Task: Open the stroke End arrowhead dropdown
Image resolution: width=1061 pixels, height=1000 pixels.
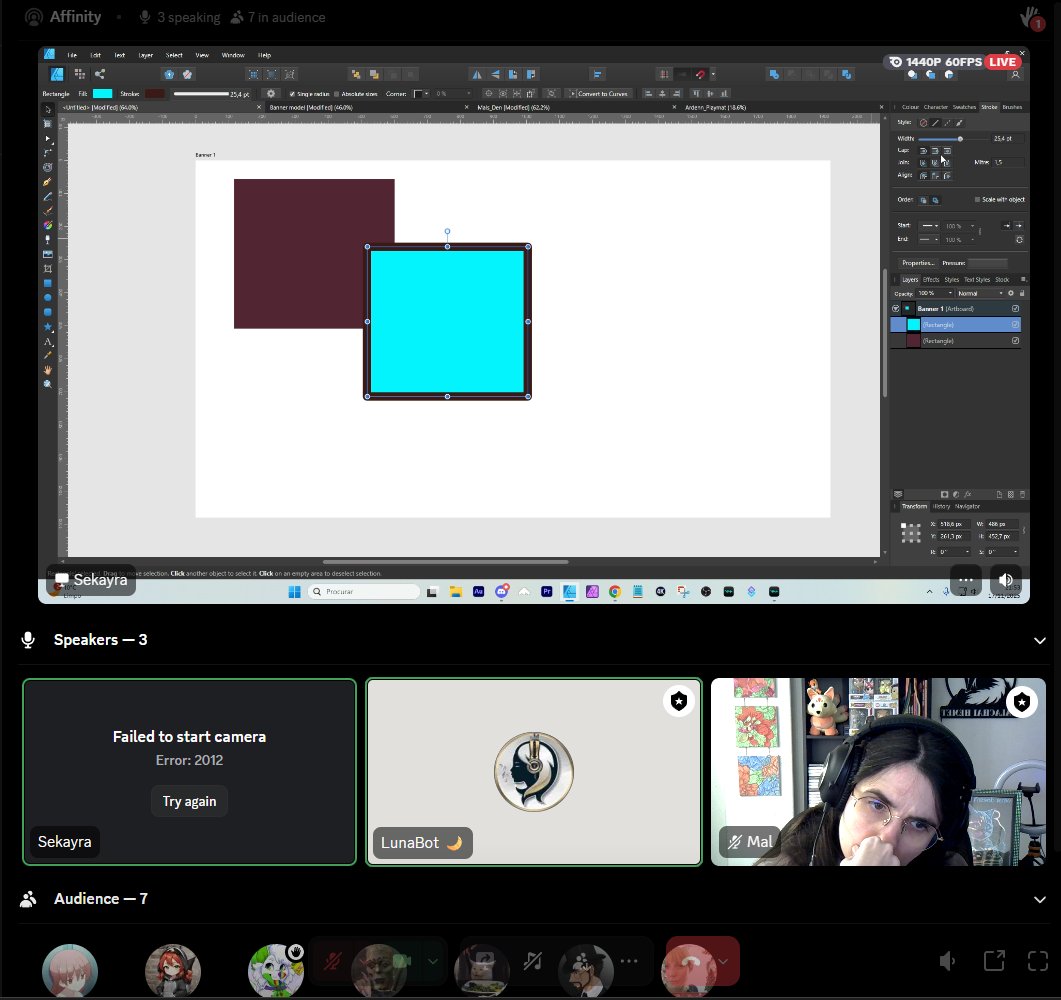Action: pos(929,240)
